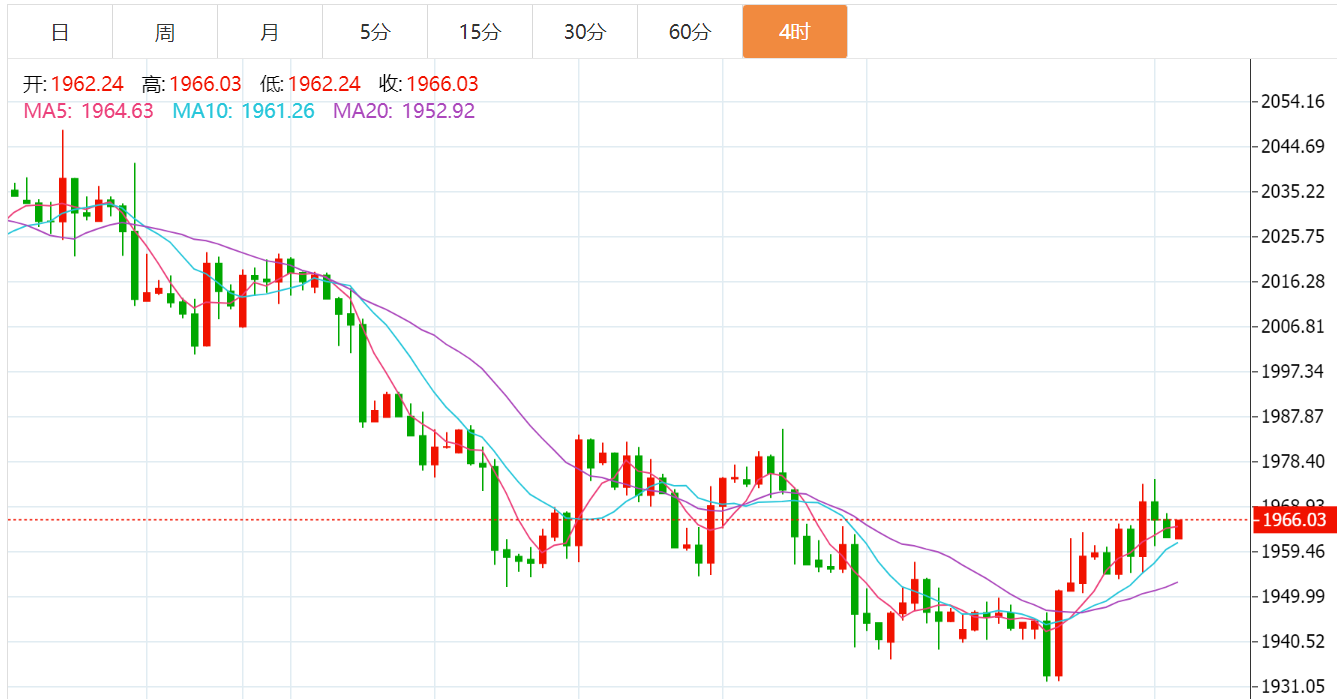
Task: Click the MA10: 1961.26 indicator label
Action: click(243, 111)
